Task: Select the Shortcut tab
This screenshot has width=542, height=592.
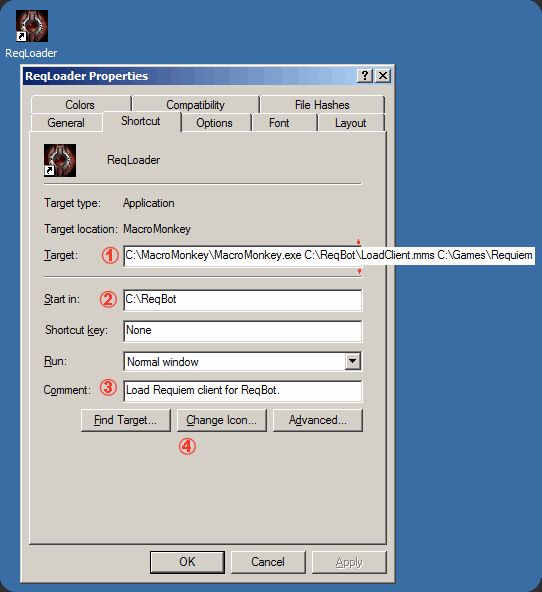Action: 141,121
